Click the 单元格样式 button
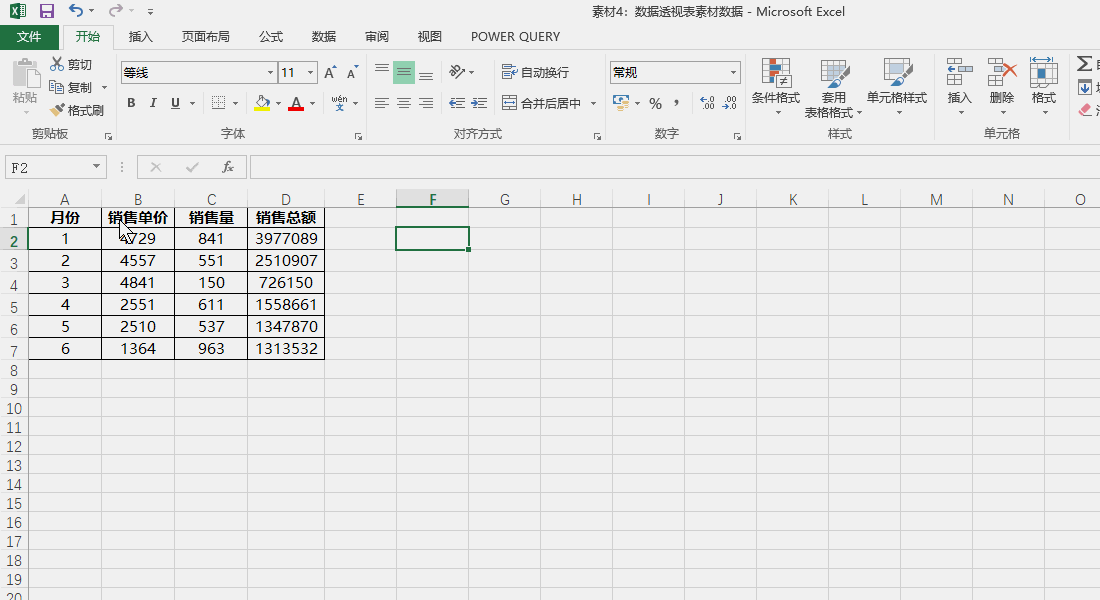1100x600 pixels. [897, 86]
